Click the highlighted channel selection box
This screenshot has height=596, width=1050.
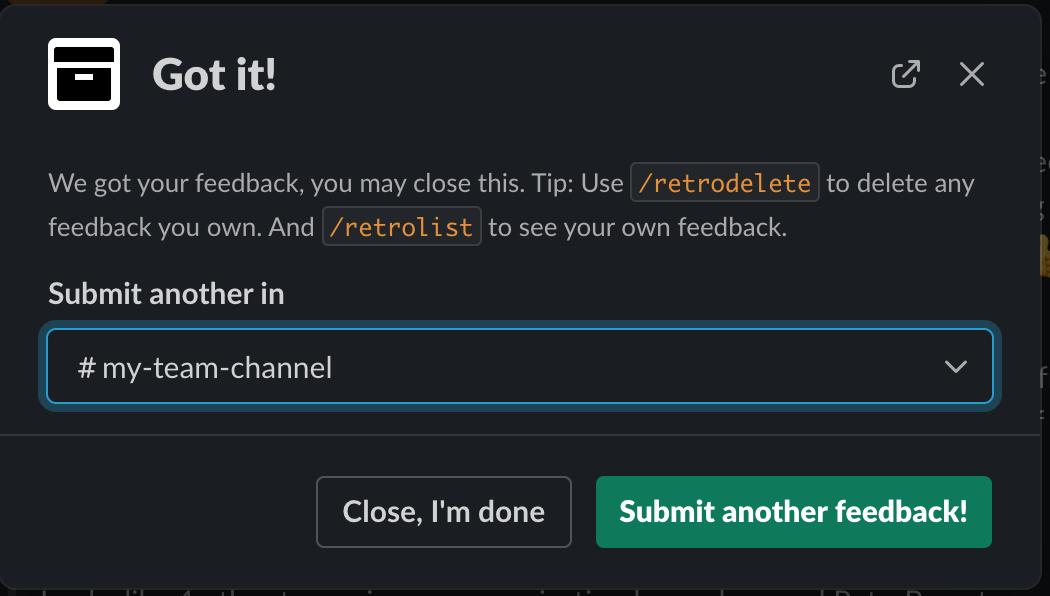(x=520, y=366)
